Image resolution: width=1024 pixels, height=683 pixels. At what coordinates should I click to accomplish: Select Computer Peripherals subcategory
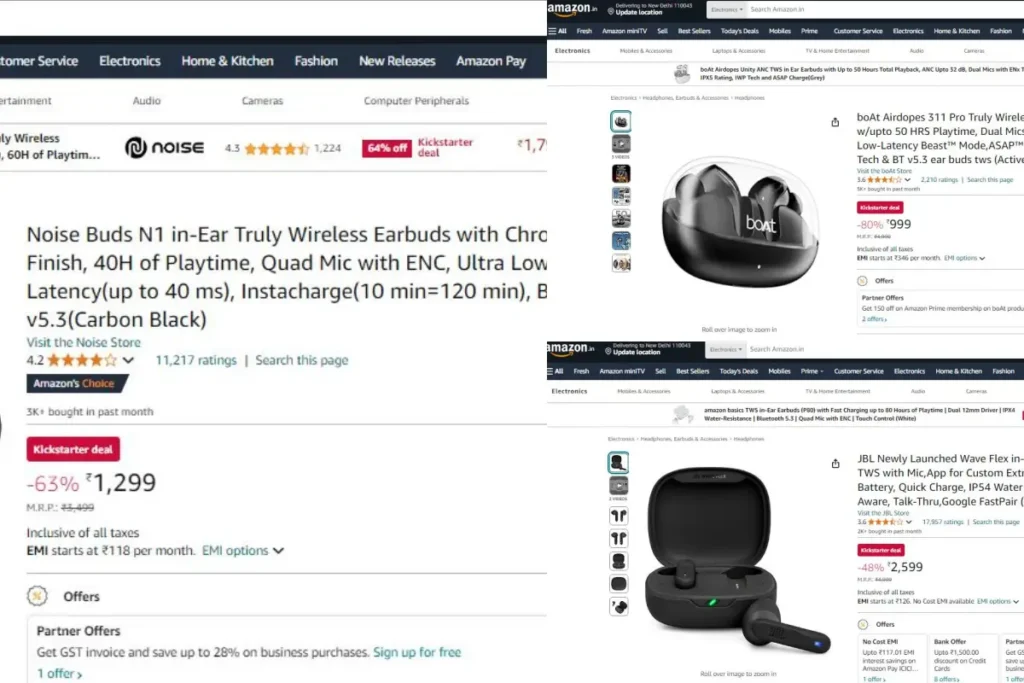pyautogui.click(x=416, y=101)
